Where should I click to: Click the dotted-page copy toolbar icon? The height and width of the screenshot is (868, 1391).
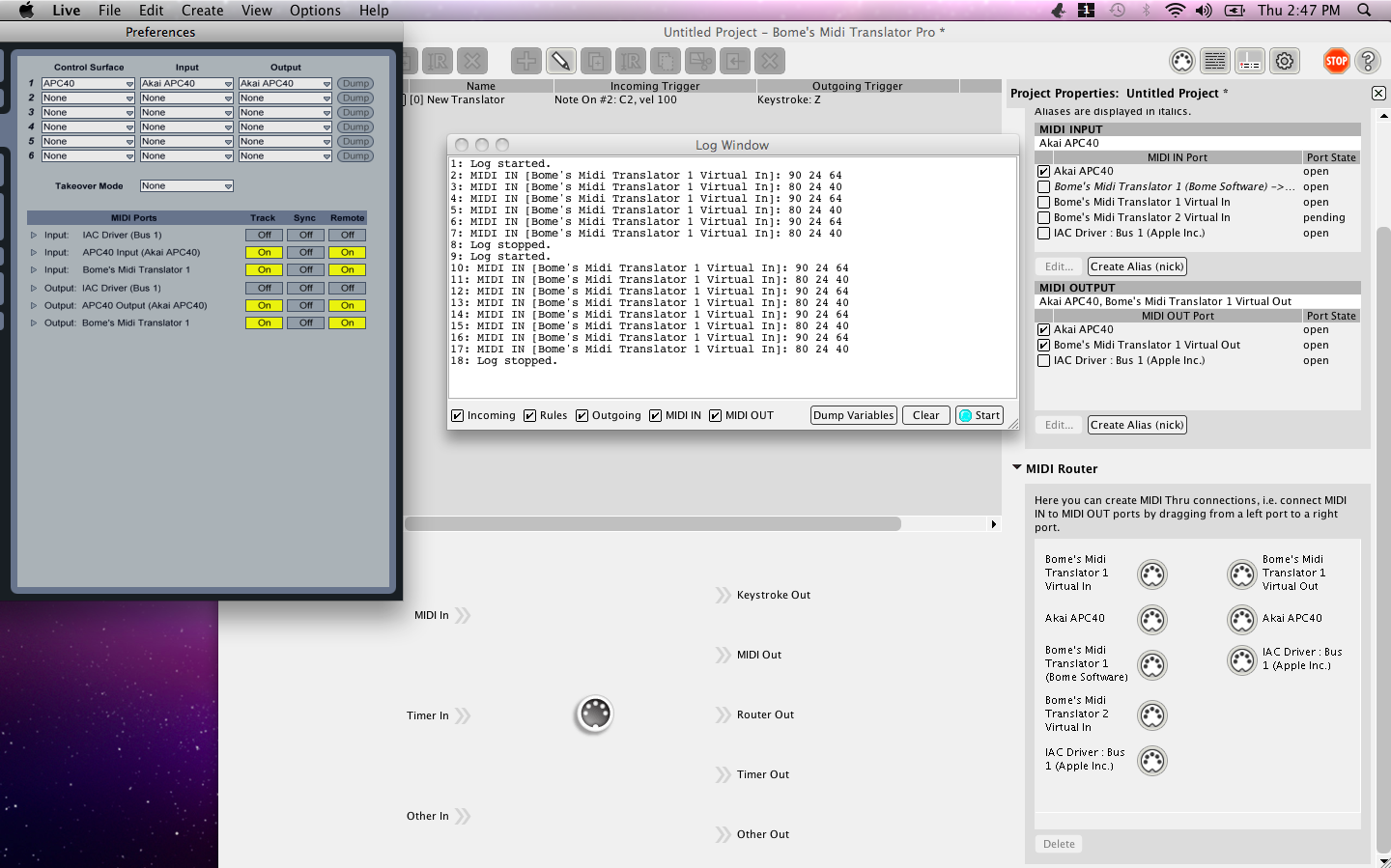[666, 61]
